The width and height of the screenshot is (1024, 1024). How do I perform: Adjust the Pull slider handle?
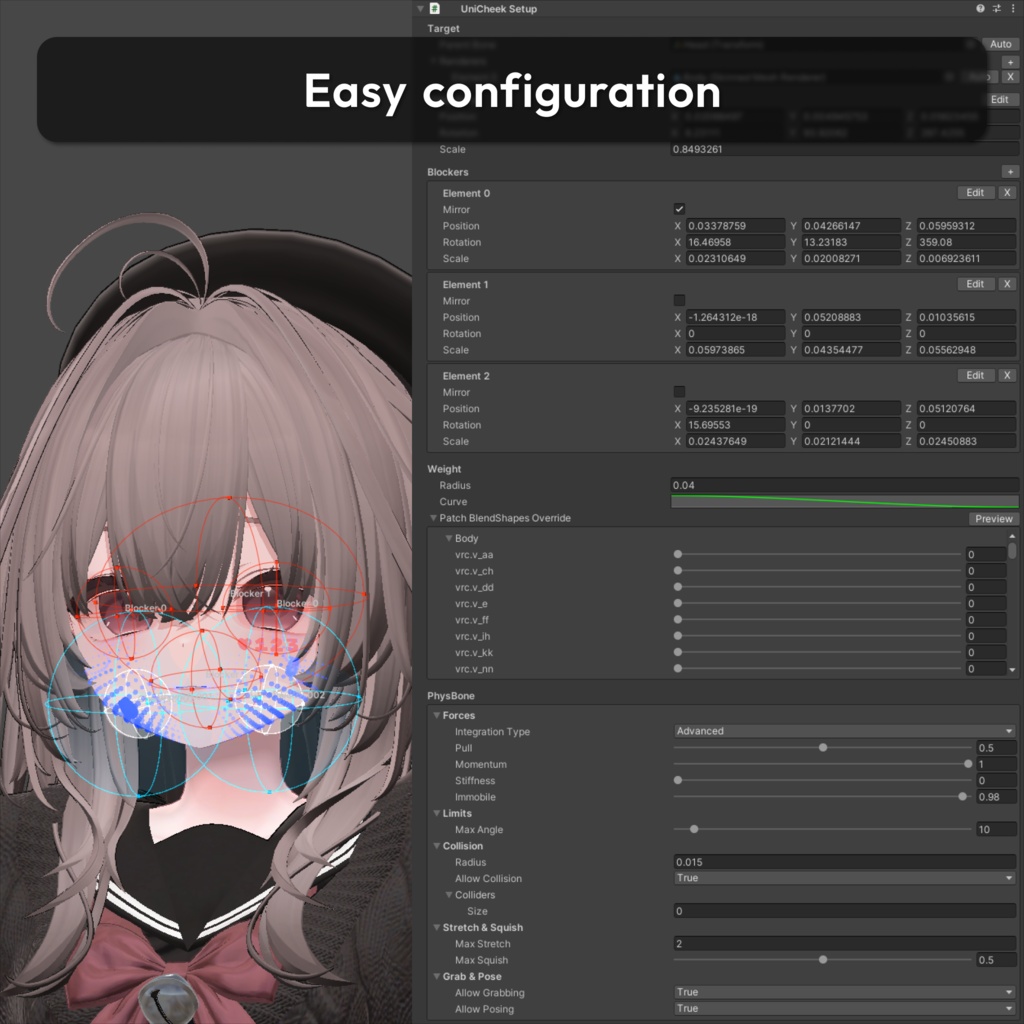tap(823, 747)
